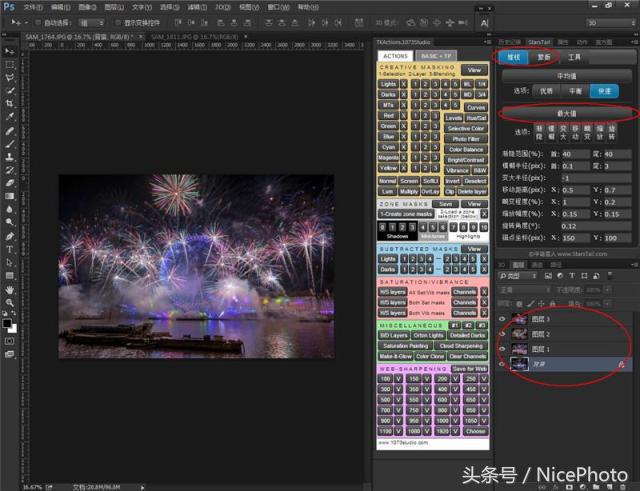Click the Orton Lights button
Viewport: 640px width, 491px height.
[x=428, y=335]
